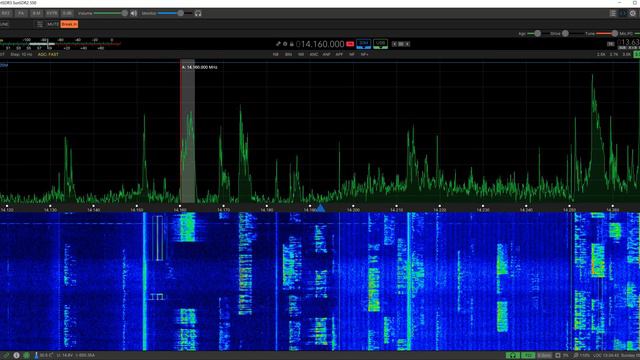Image resolution: width=640 pixels, height=360 pixels.
Task: Toggle the BIN binaural button
Action: (288, 54)
